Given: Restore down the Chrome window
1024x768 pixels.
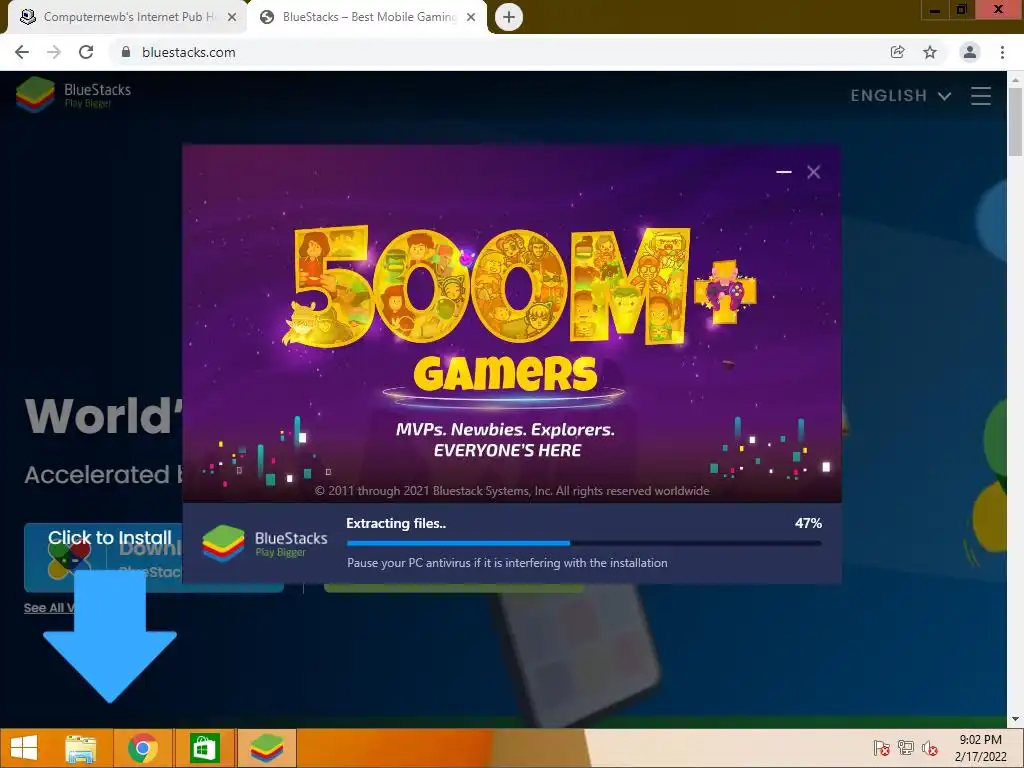Looking at the screenshot, I should 961,9.
